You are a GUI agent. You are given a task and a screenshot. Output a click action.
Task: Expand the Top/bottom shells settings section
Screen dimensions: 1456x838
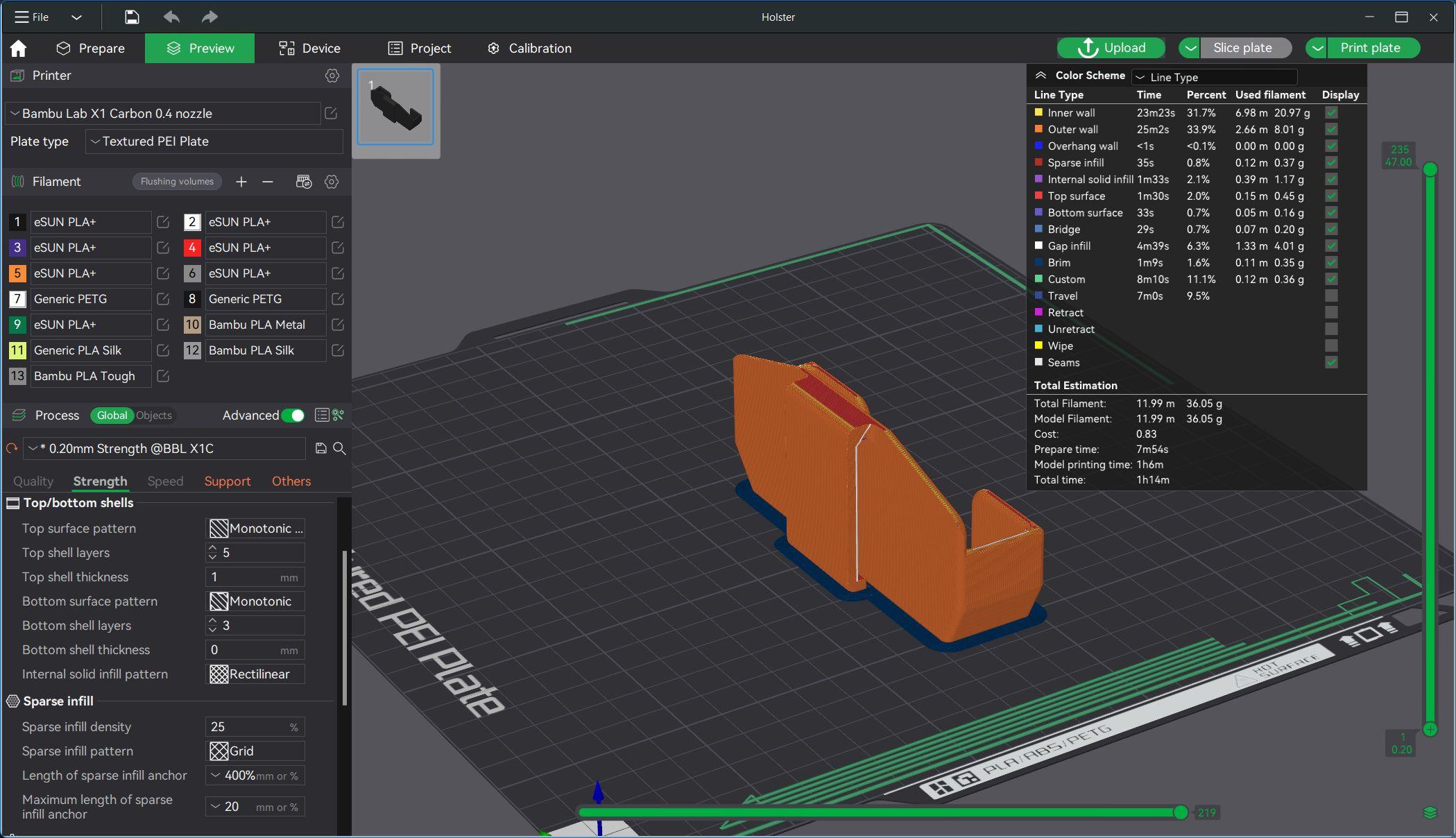coord(78,502)
